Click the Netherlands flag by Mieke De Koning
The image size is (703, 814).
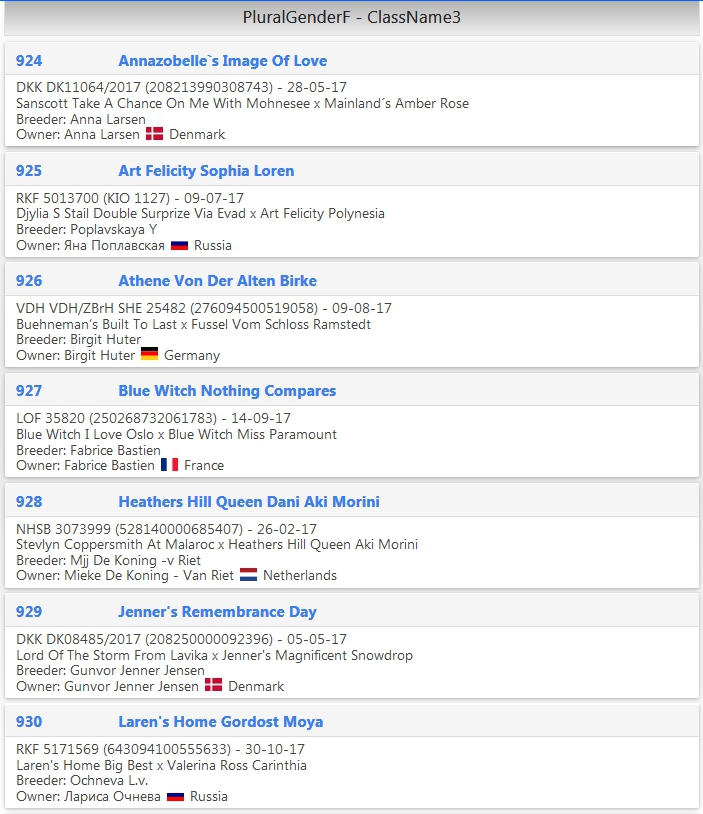[248, 575]
